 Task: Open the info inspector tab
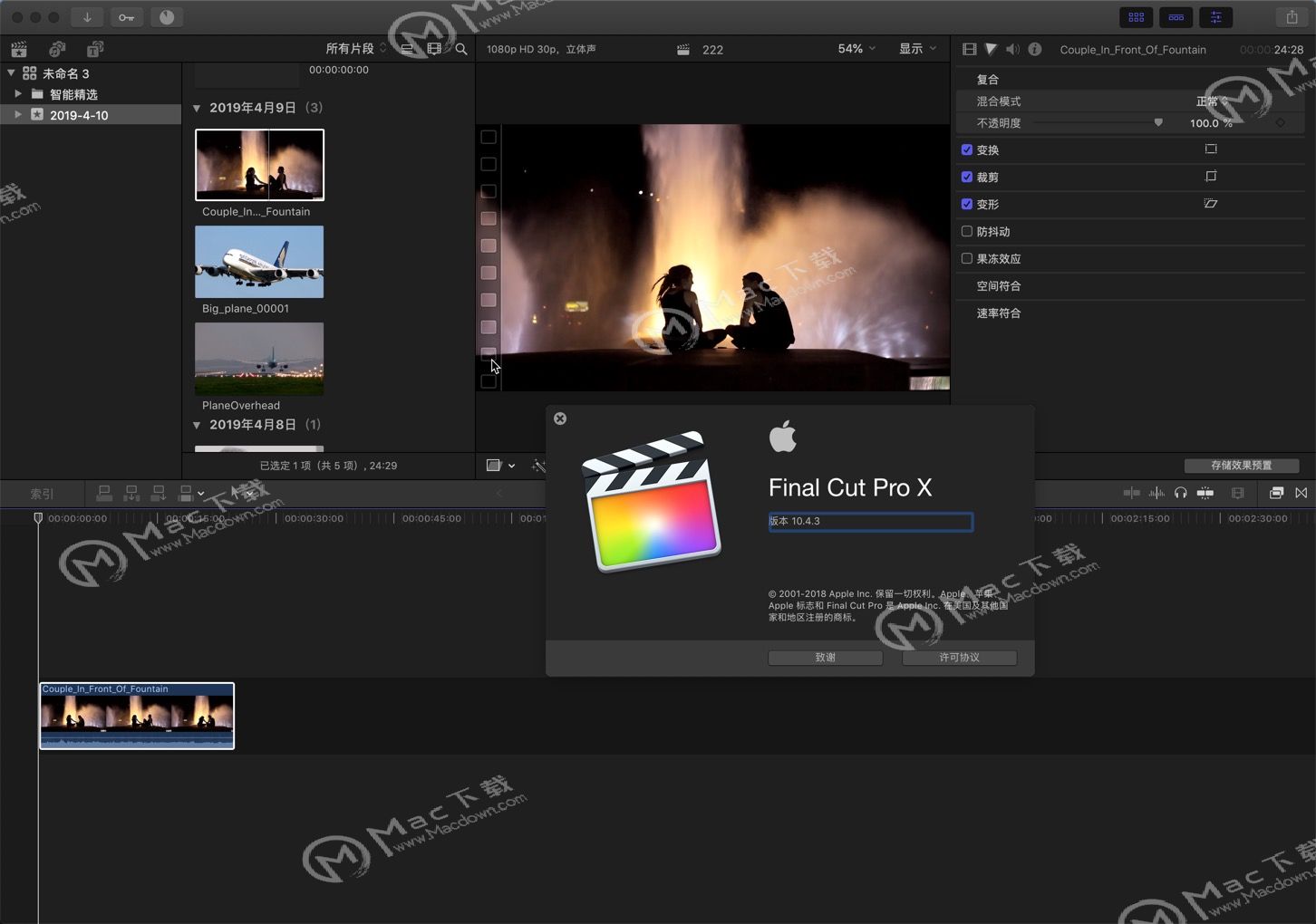(1034, 49)
